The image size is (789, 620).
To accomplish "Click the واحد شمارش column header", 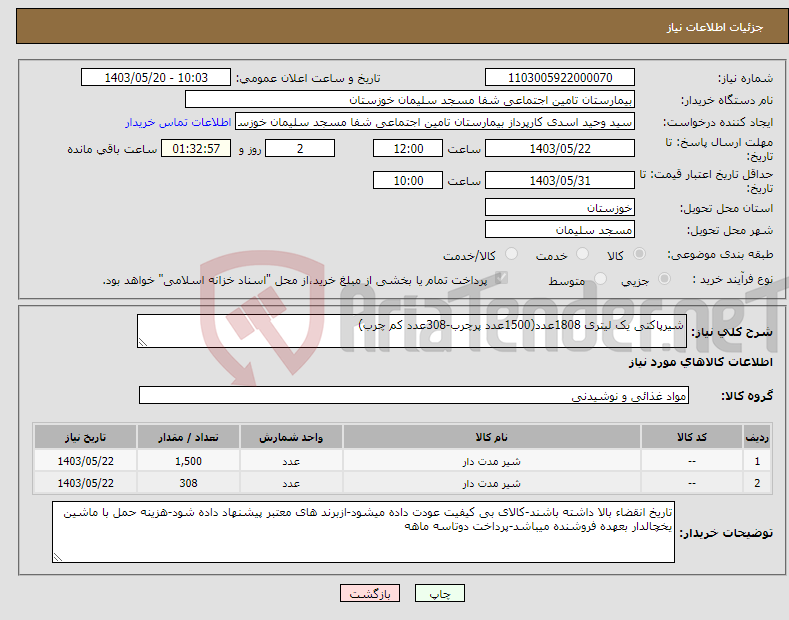I will pyautogui.click(x=291, y=437).
